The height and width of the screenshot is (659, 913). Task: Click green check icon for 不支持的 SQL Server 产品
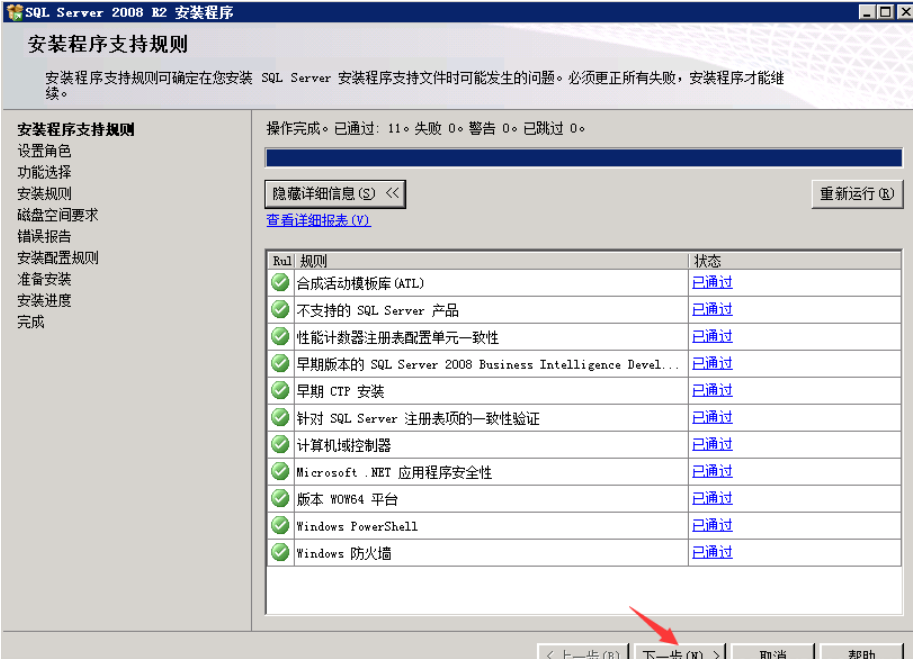click(280, 309)
